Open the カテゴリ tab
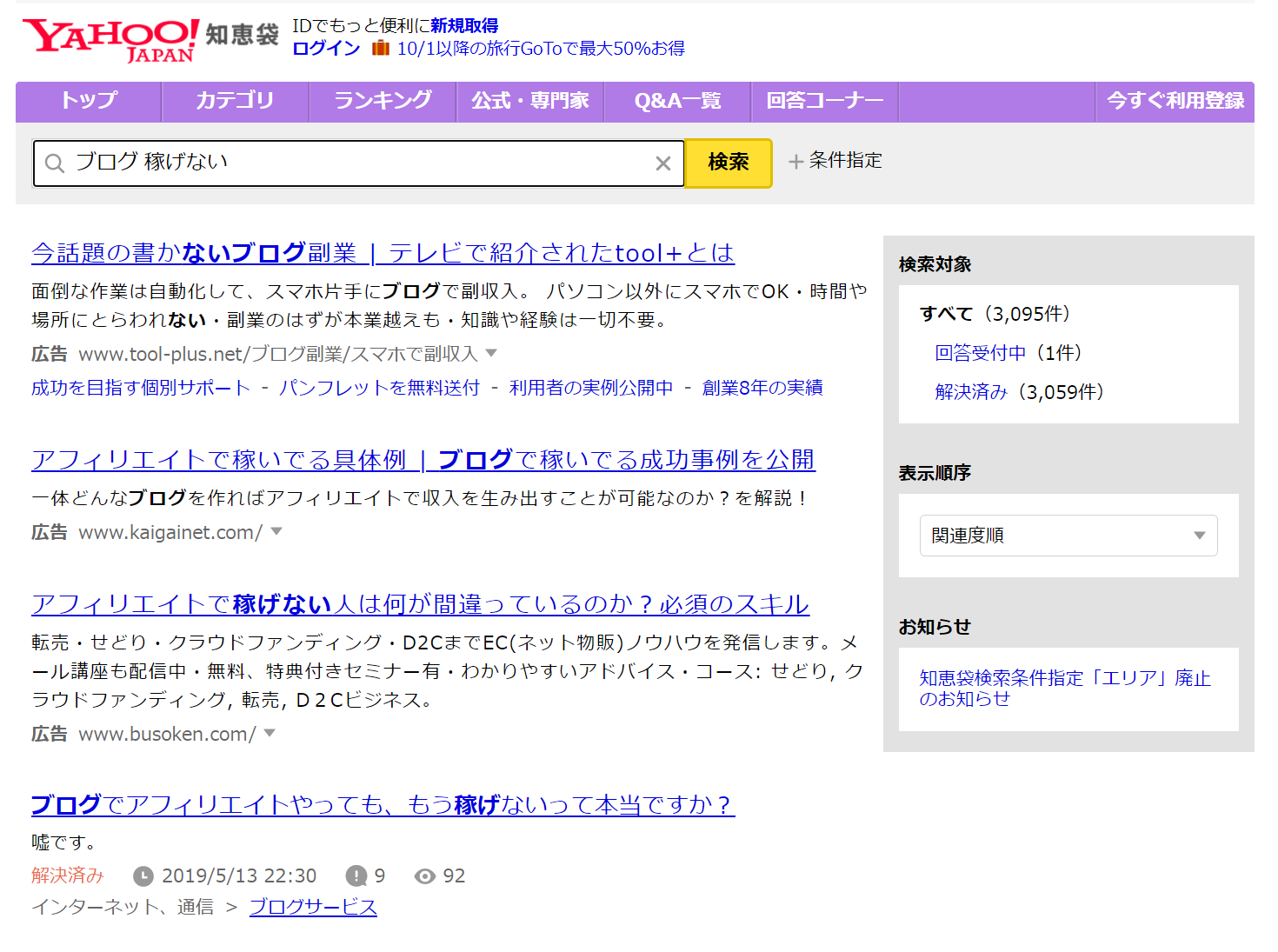The image size is (1278, 952). click(x=235, y=102)
